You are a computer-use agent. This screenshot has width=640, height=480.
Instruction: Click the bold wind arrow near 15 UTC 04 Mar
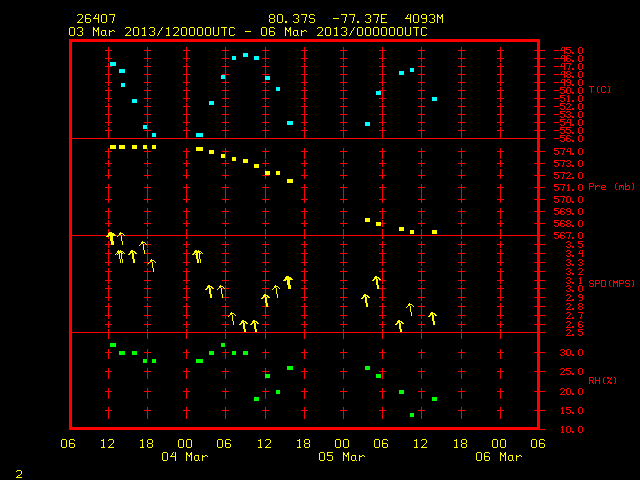tap(288, 282)
